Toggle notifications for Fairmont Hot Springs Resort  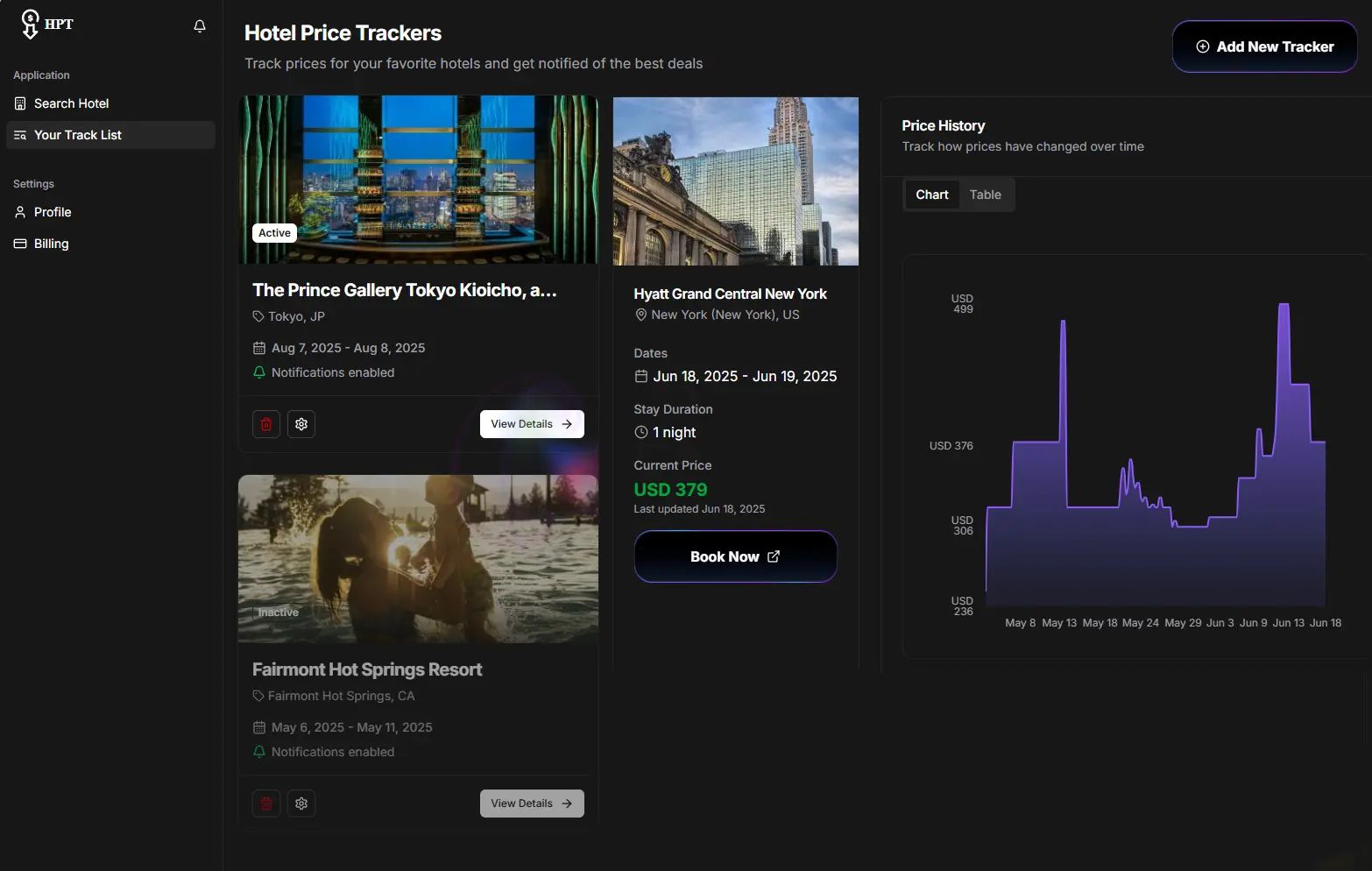click(258, 751)
